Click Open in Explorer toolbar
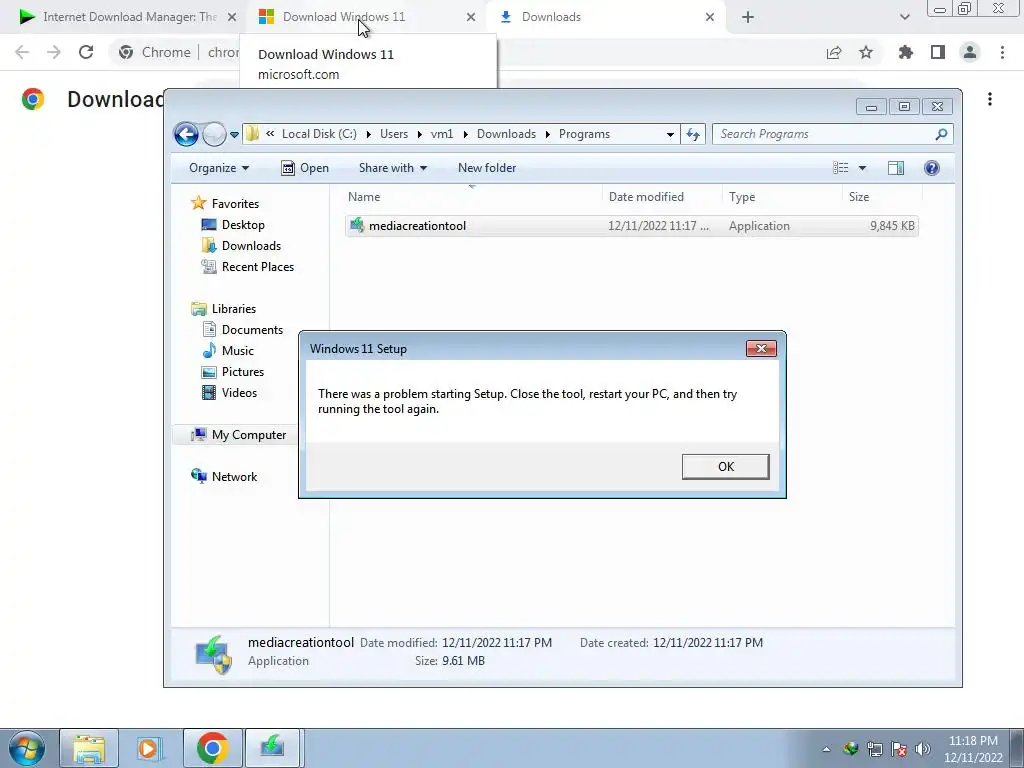This screenshot has width=1024, height=768. click(305, 168)
